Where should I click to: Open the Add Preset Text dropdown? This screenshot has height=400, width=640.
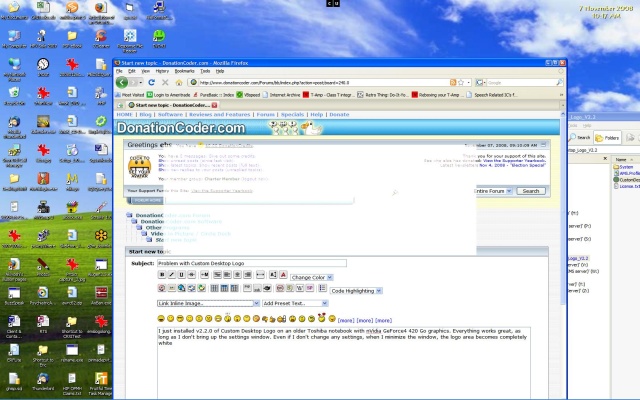tap(297, 303)
